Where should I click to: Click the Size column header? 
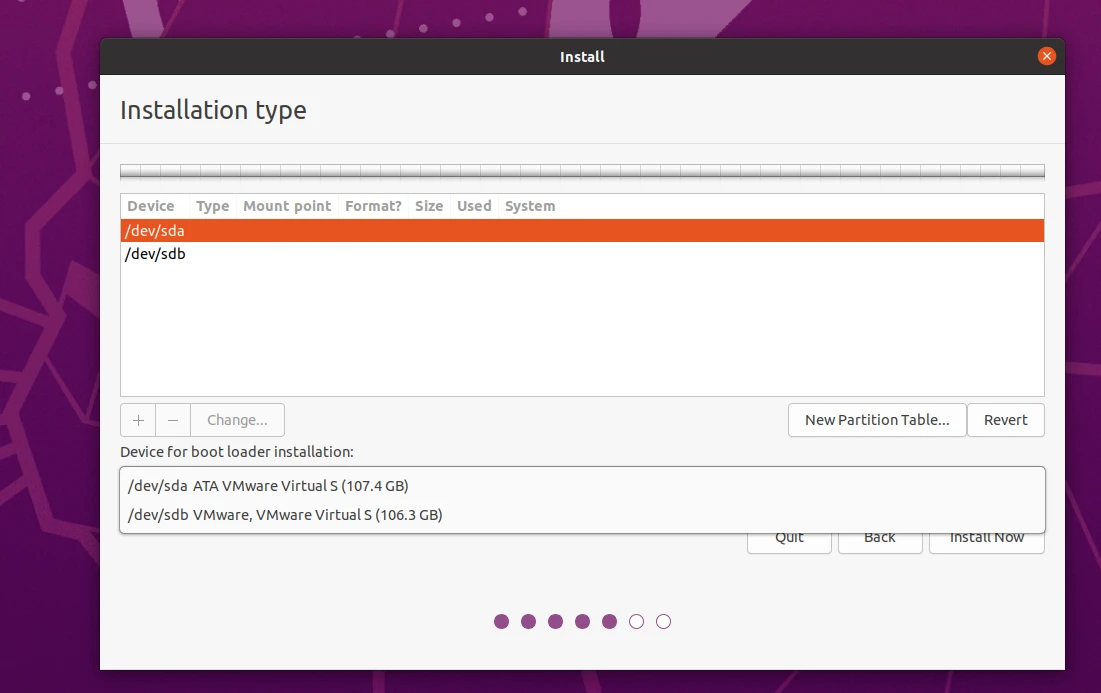[x=429, y=206]
